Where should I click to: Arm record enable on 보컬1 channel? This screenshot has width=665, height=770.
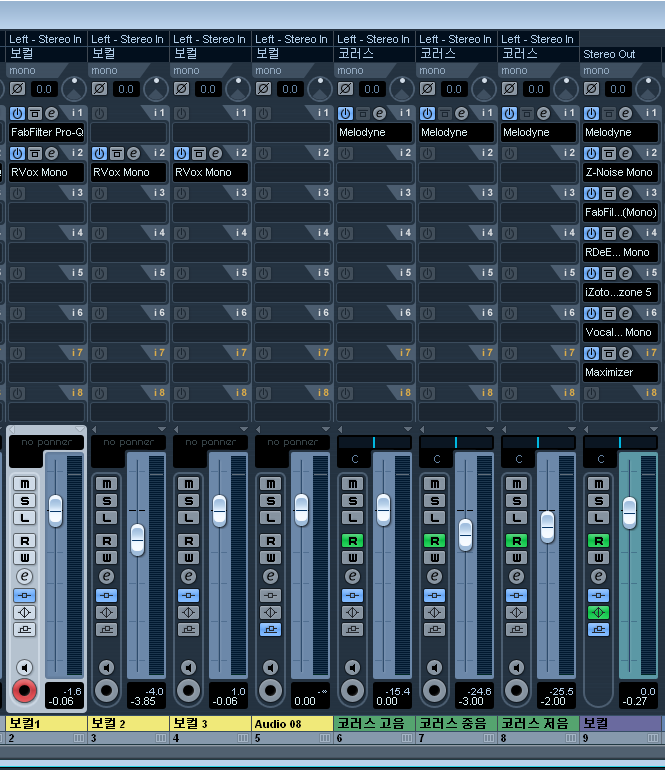point(24,690)
